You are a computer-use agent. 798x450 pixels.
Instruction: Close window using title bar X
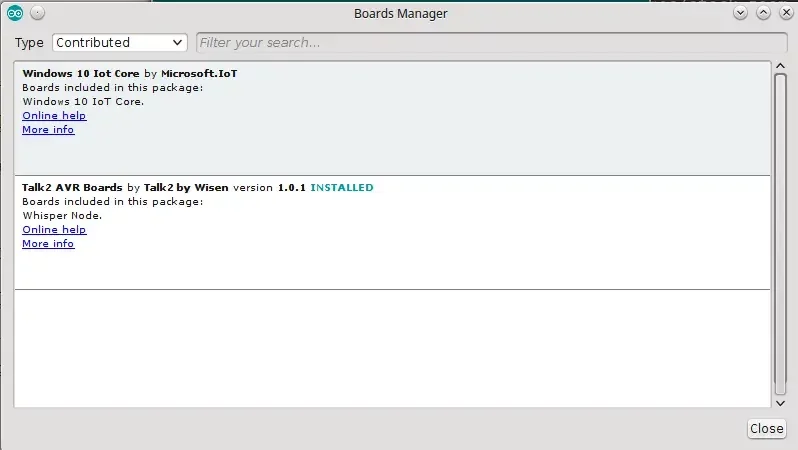(786, 13)
